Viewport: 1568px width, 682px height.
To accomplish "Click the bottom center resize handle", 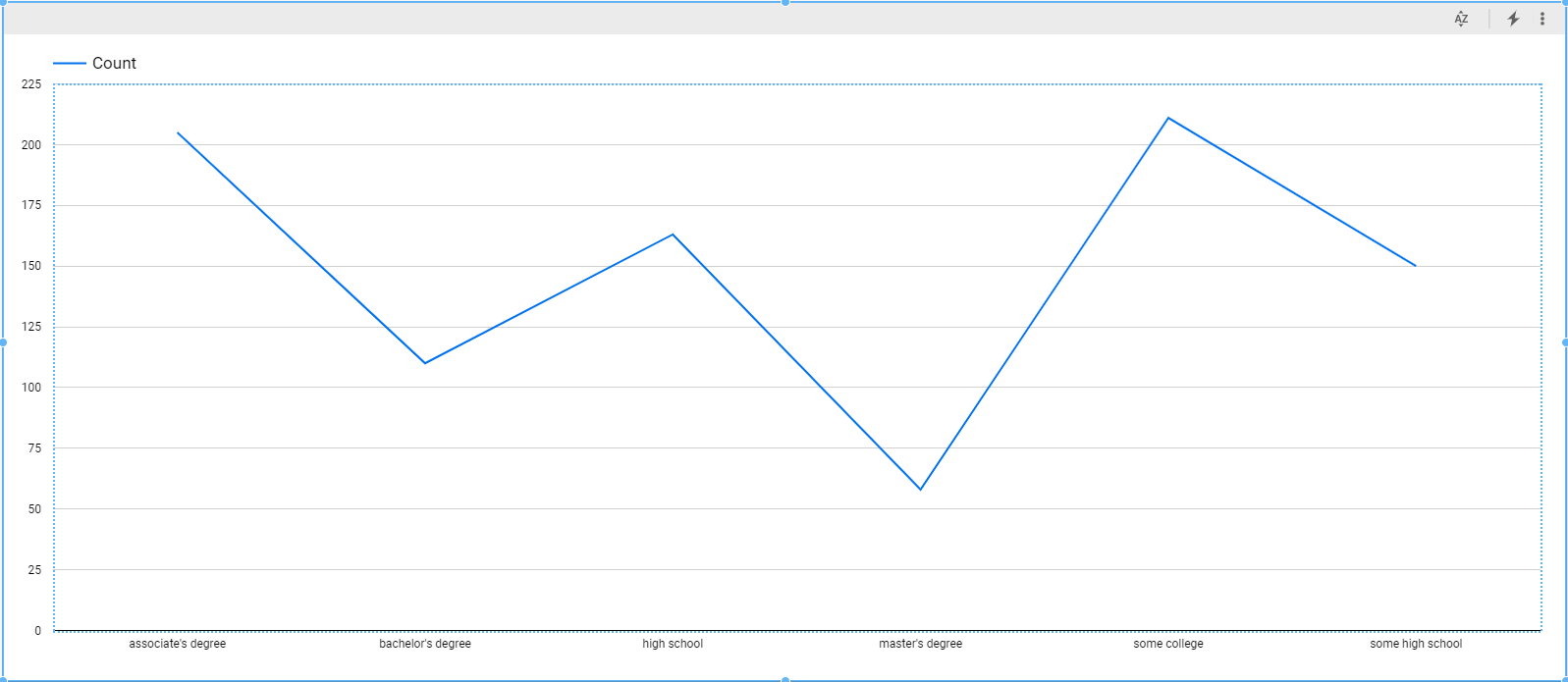I will click(x=785, y=679).
